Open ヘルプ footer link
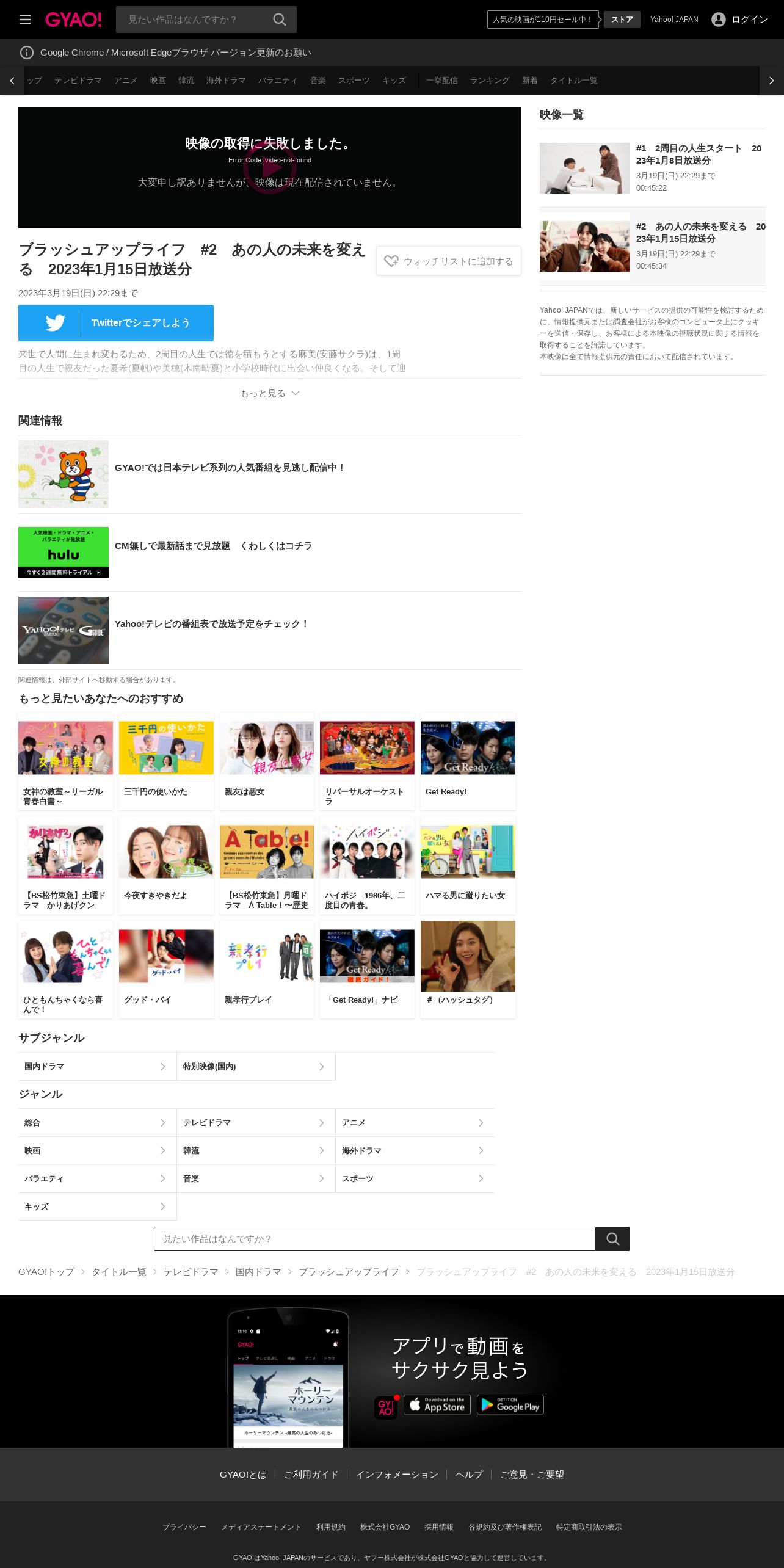The image size is (784, 1568). coord(469,1475)
